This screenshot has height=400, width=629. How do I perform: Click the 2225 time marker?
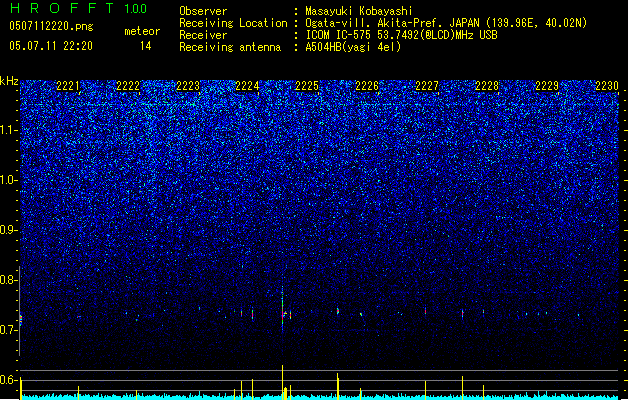[x=307, y=86]
